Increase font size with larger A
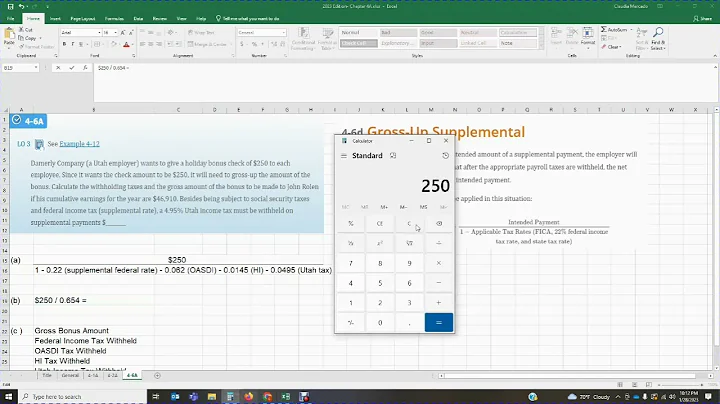The image size is (720, 404). 123,33
